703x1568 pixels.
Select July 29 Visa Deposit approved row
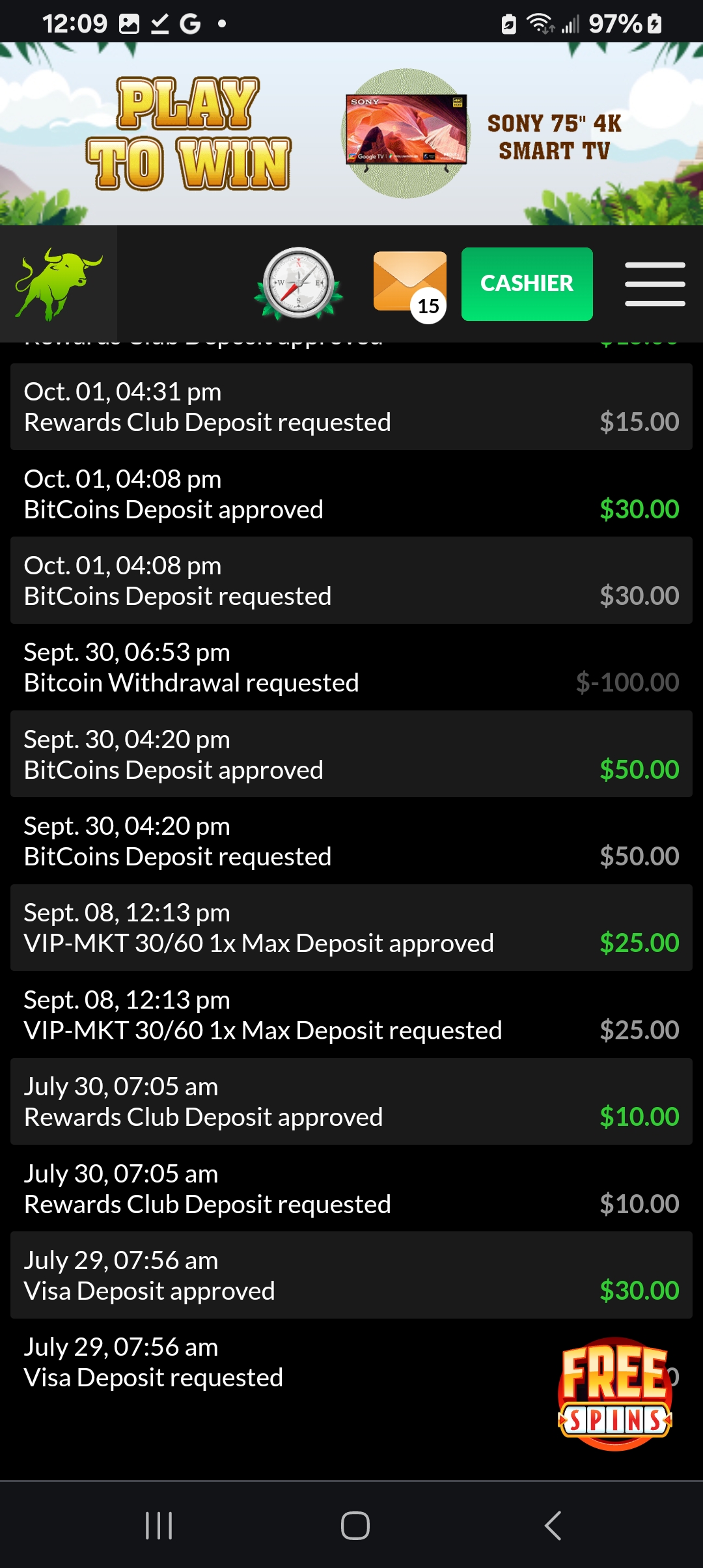click(x=351, y=1275)
